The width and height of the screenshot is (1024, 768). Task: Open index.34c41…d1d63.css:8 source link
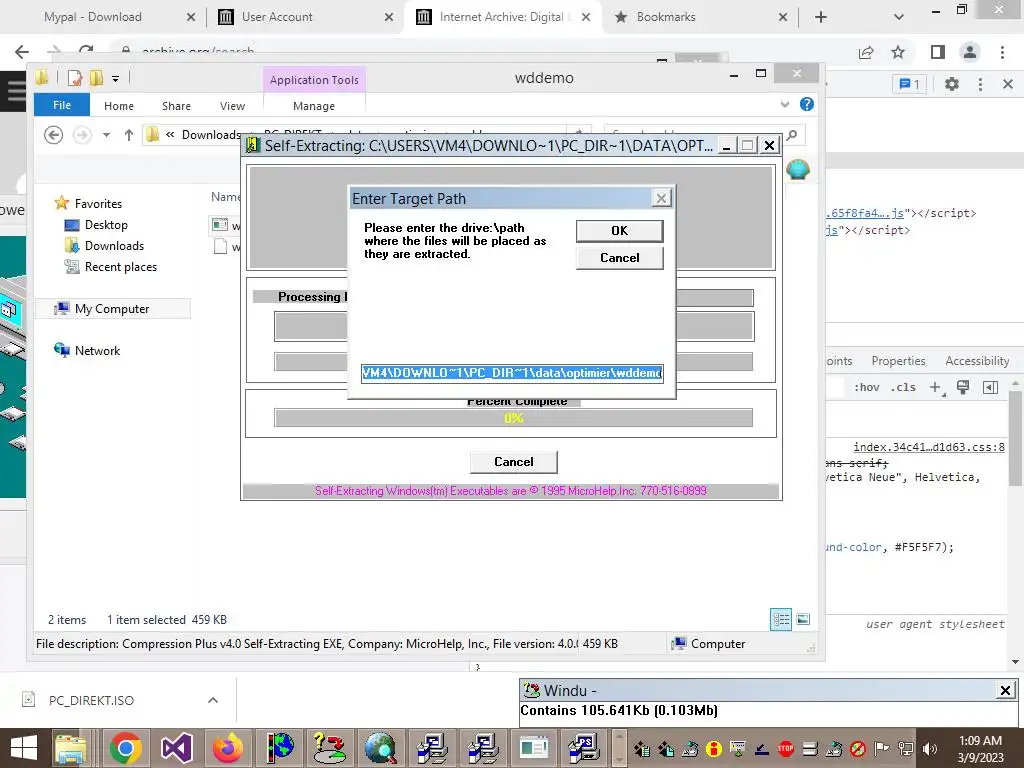click(x=929, y=447)
